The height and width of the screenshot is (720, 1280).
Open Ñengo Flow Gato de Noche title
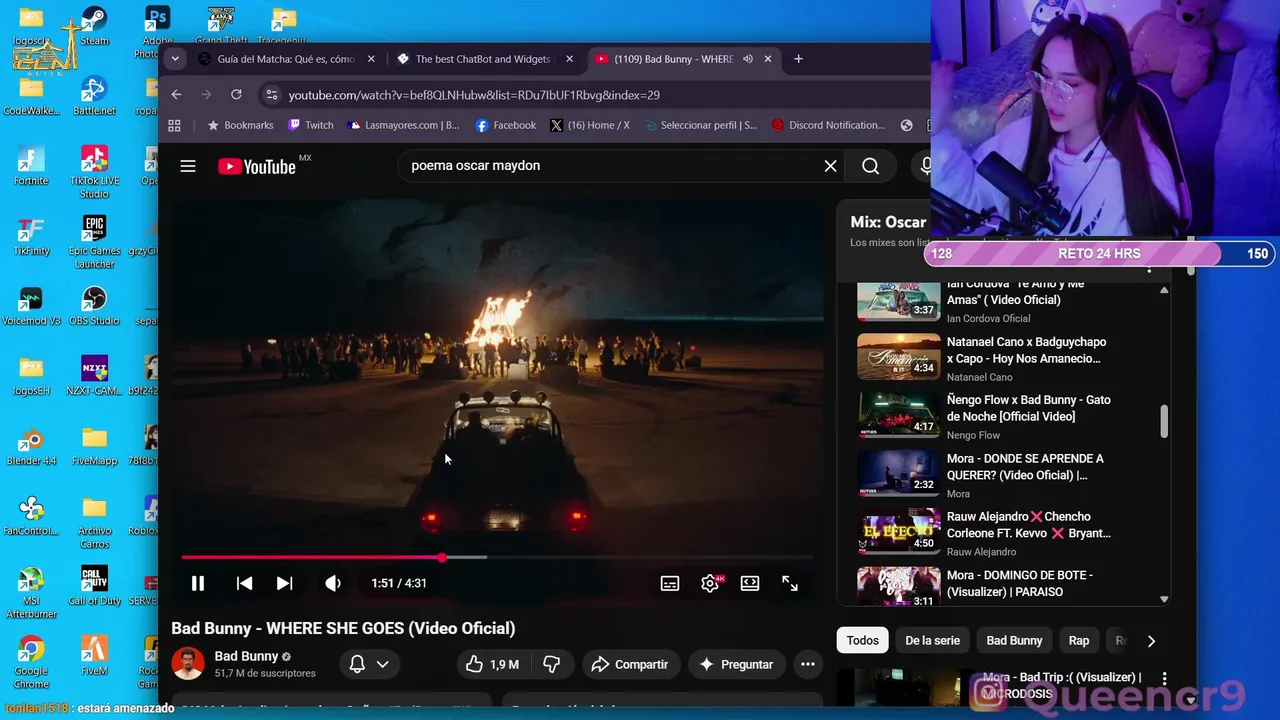(1029, 408)
